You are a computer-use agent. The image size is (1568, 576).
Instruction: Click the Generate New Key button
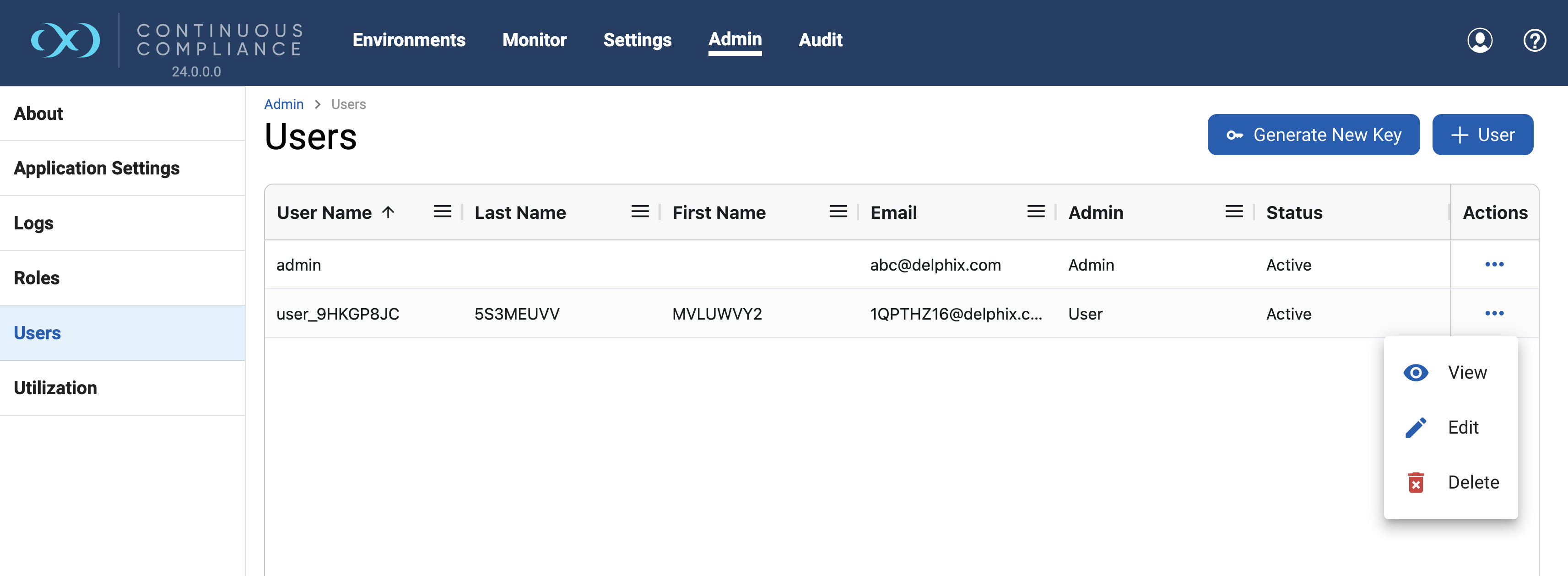click(x=1314, y=135)
